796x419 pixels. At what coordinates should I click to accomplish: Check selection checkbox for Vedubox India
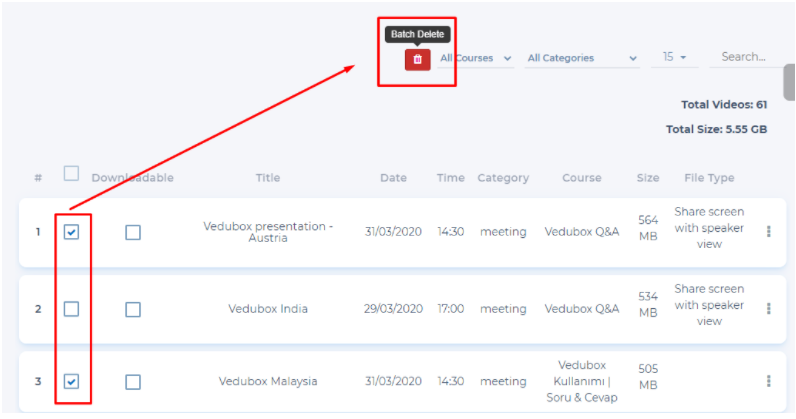(x=72, y=309)
